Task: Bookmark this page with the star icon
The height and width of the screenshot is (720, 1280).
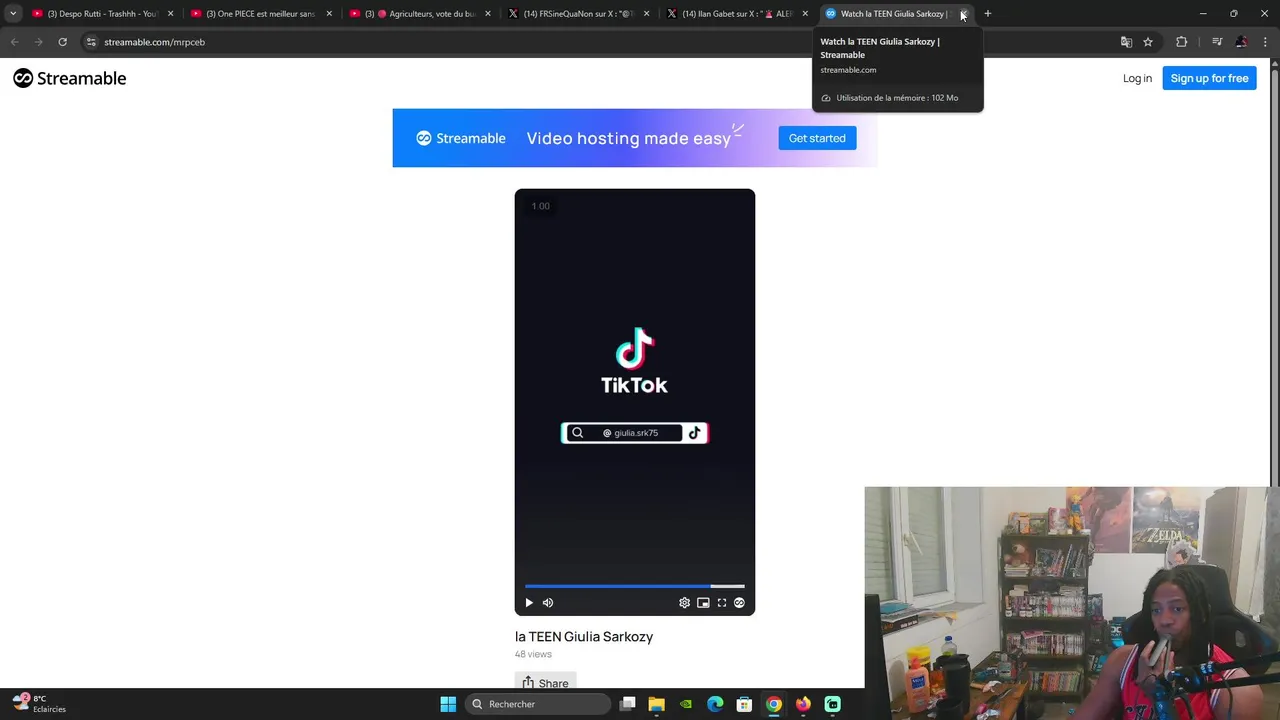Action: 1148,42
